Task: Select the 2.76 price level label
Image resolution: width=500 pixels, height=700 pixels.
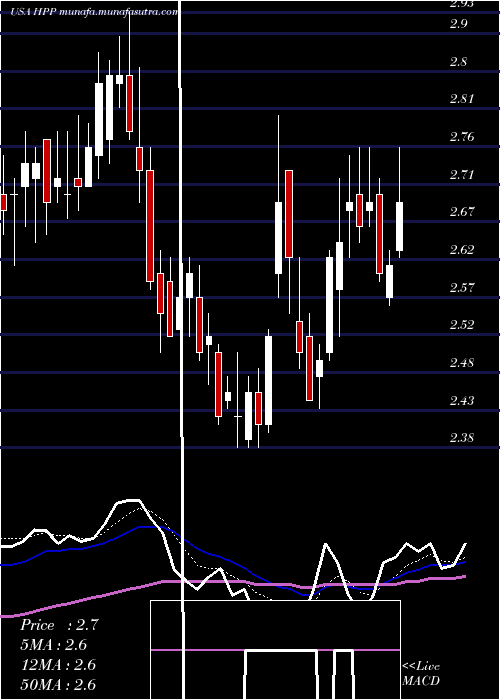Action: click(x=462, y=137)
